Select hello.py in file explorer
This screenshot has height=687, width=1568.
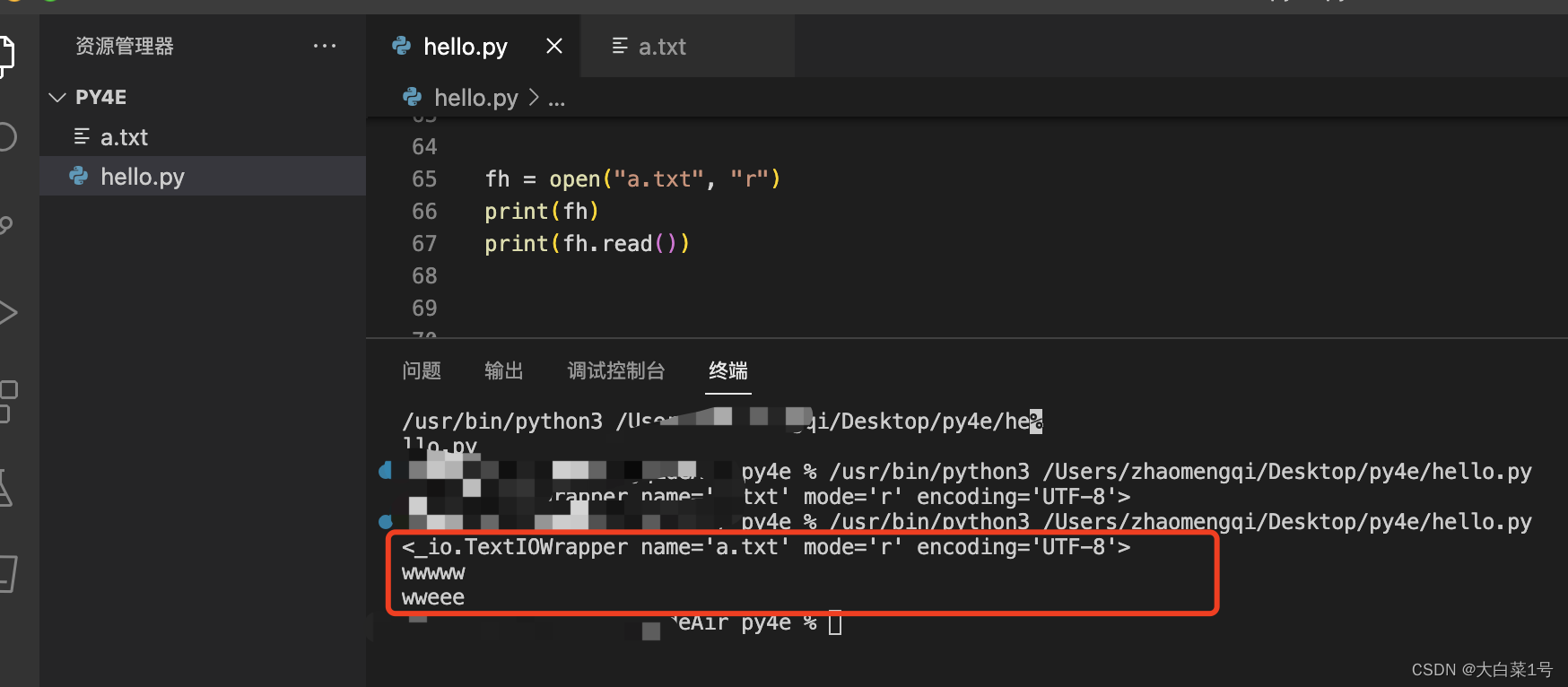click(x=203, y=177)
